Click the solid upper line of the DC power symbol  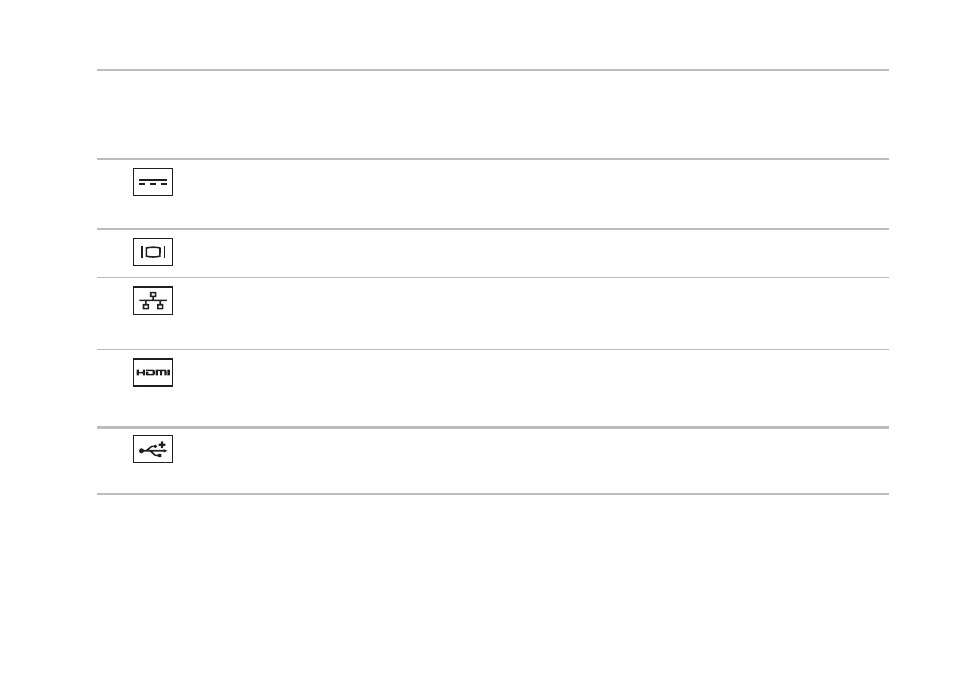tap(153, 180)
